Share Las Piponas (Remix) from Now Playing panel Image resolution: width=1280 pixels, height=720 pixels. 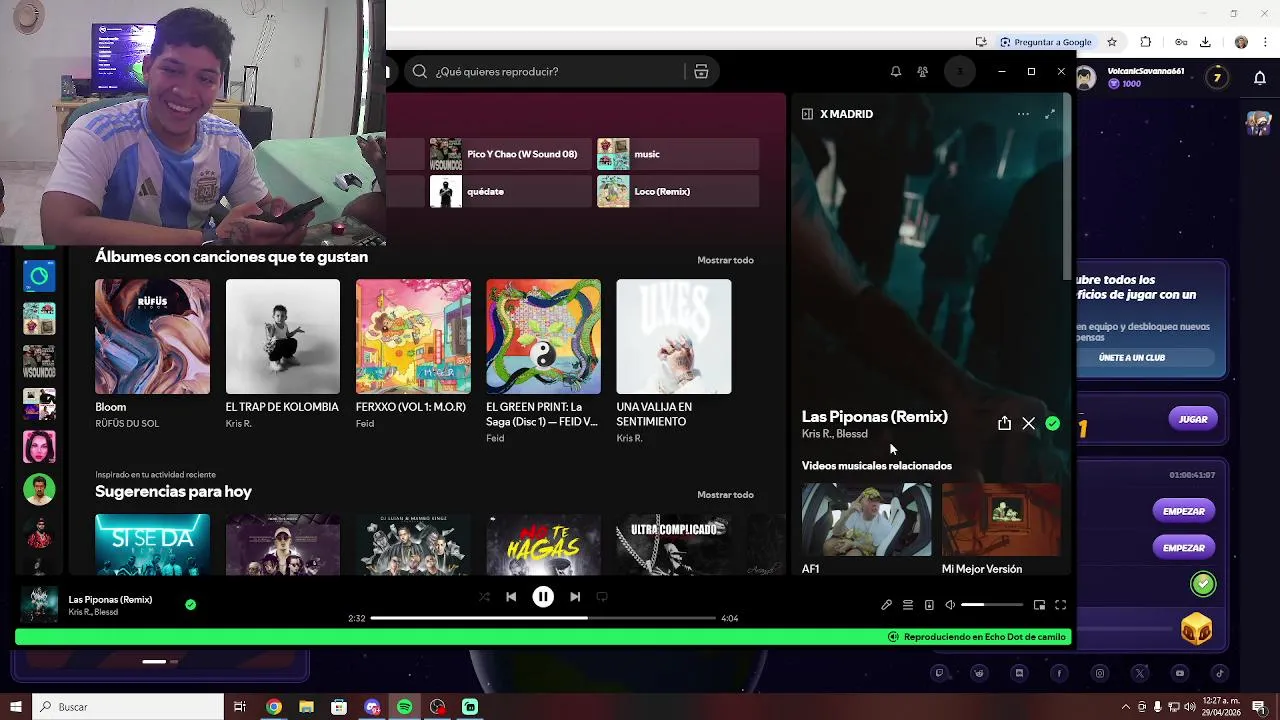pyautogui.click(x=1004, y=424)
